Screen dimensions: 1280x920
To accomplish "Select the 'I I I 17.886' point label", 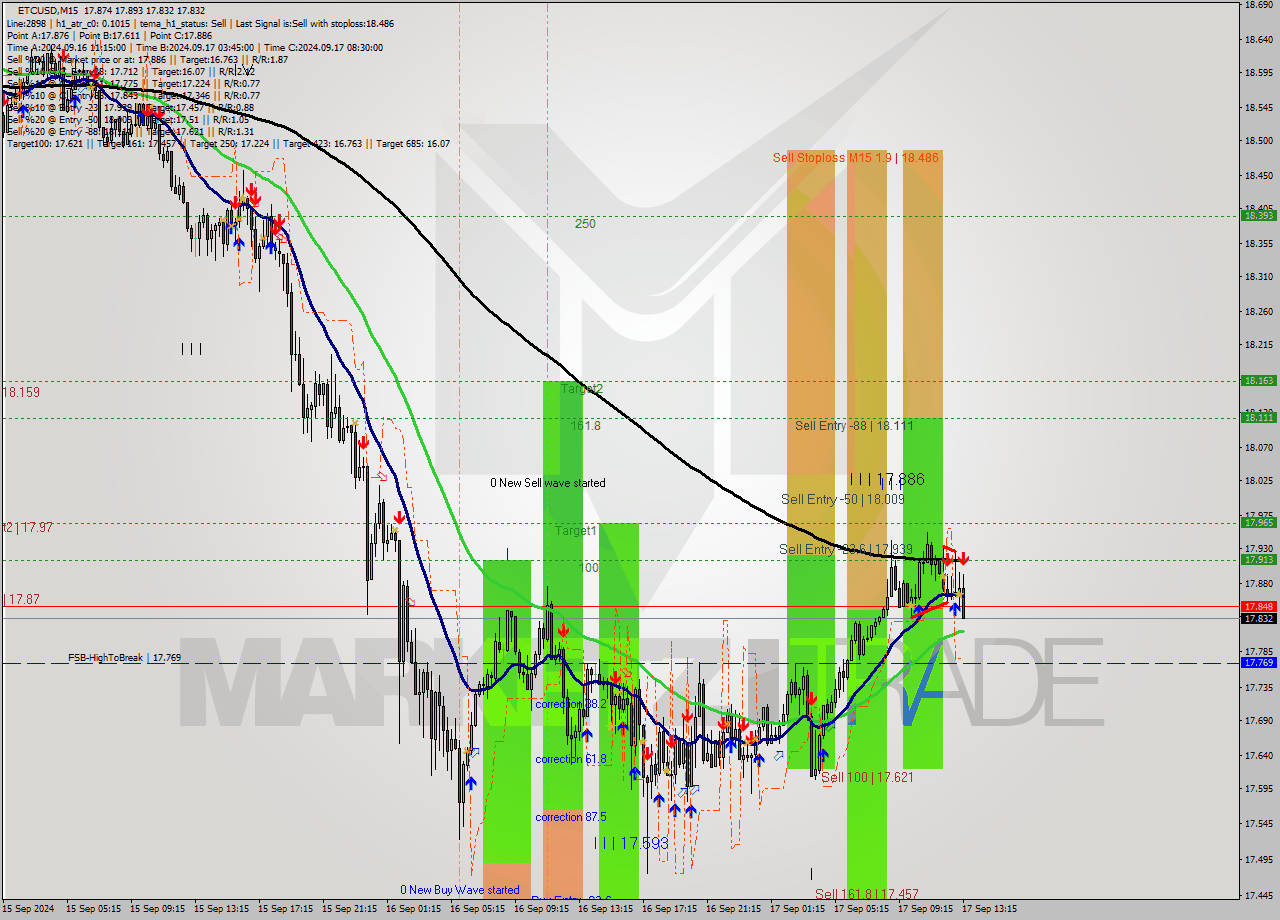I will click(x=887, y=480).
